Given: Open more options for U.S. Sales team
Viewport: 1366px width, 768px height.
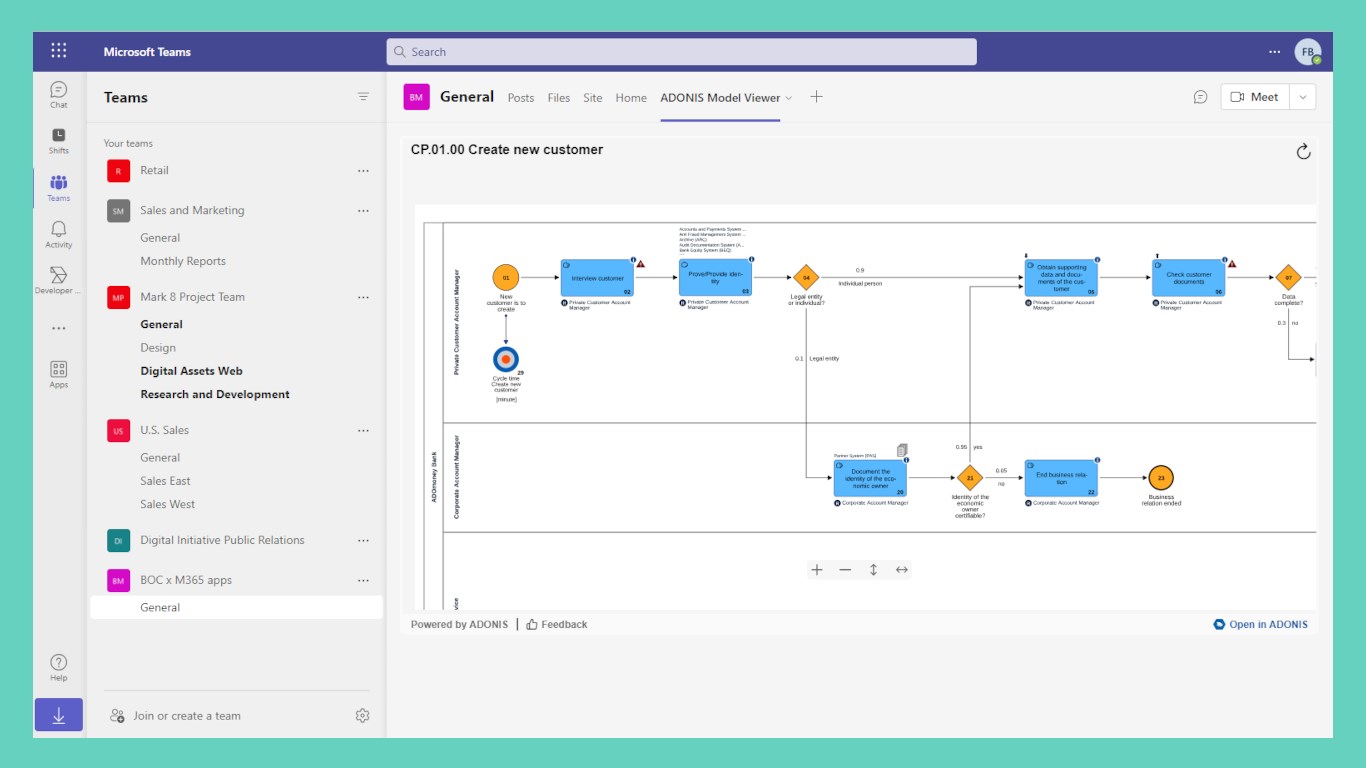Looking at the screenshot, I should pos(363,431).
